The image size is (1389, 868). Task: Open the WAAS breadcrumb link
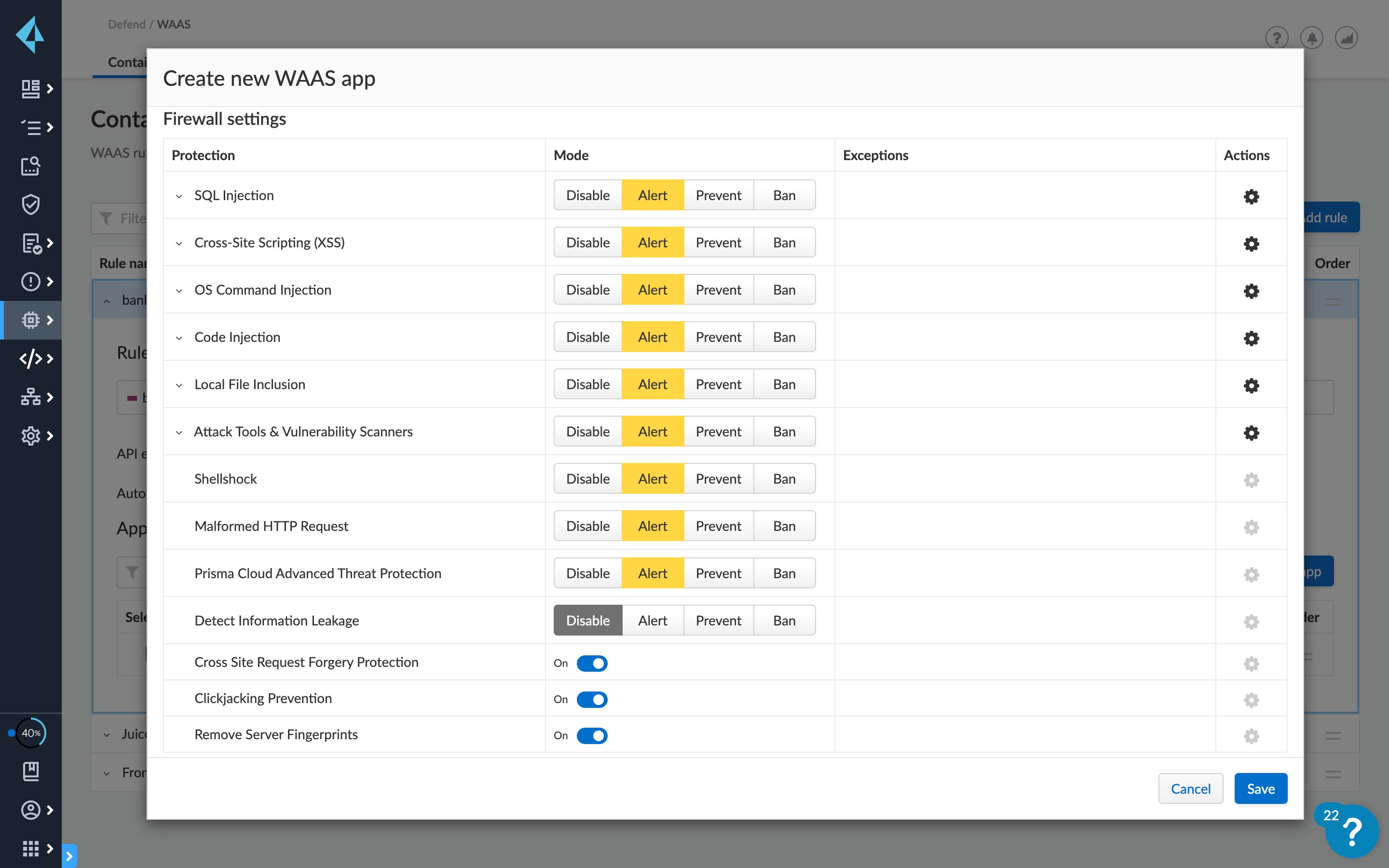click(x=174, y=24)
